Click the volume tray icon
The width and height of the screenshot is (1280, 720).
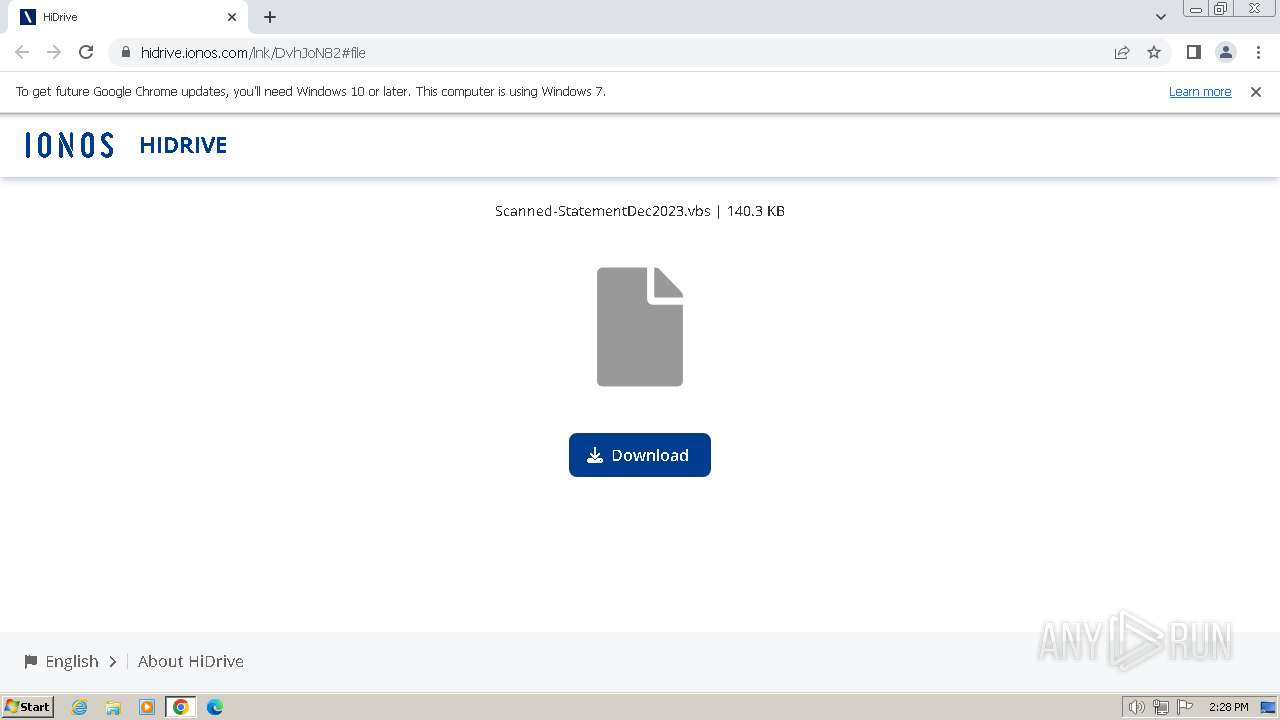1136,707
